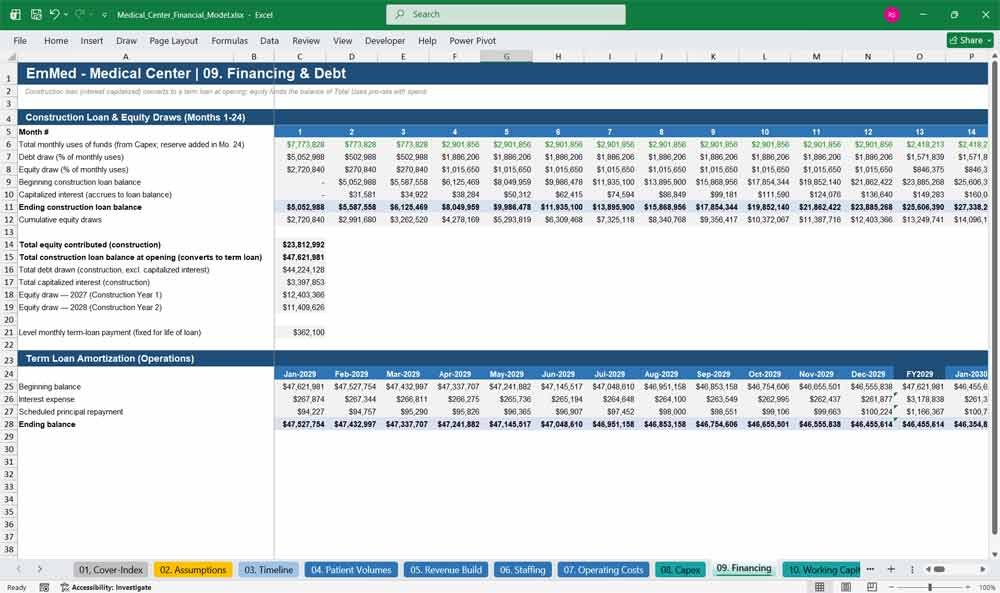Viewport: 1000px width, 593px height.
Task: Open the Page Layout tab
Action: click(173, 40)
